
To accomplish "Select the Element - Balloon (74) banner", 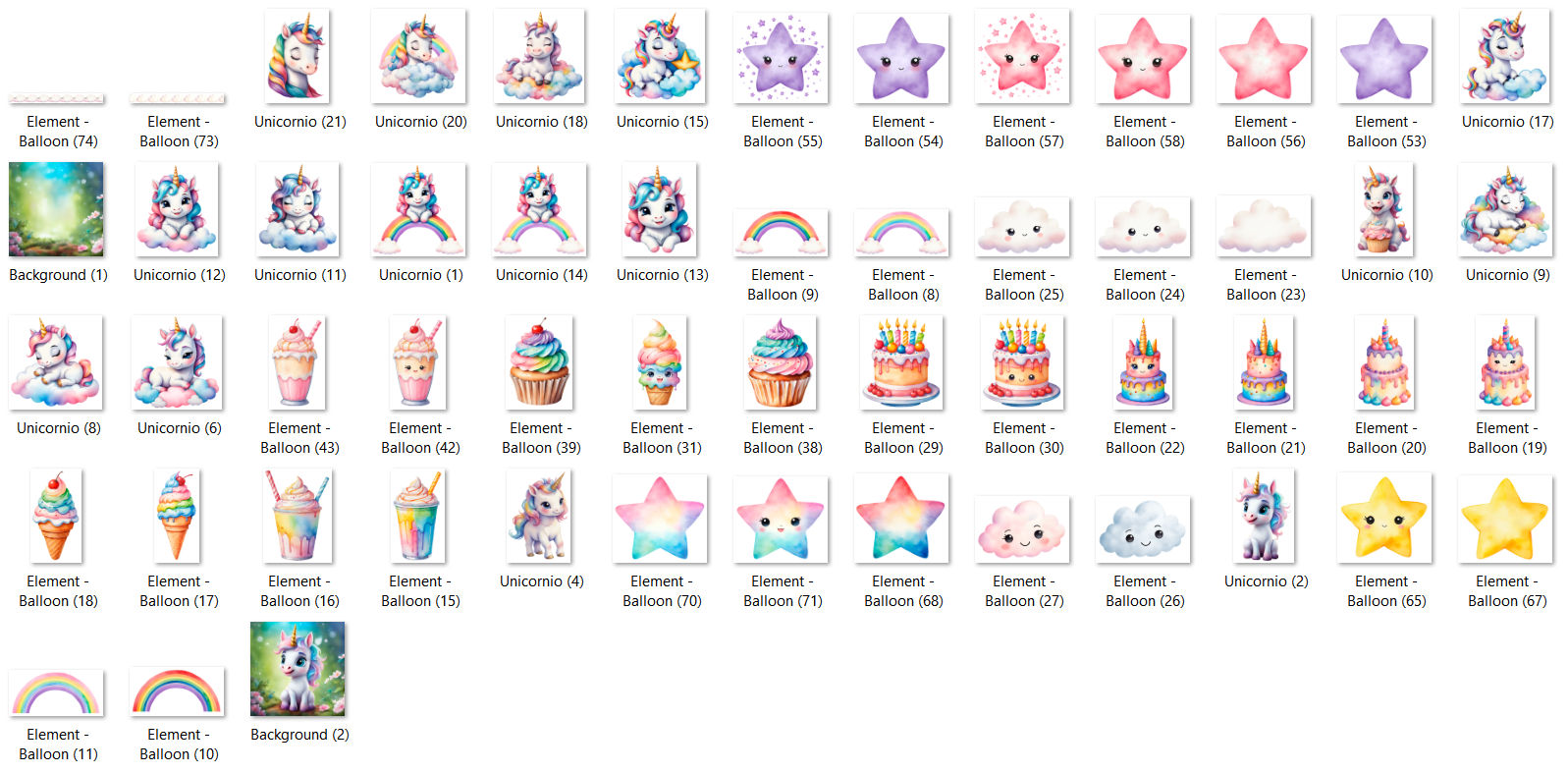I will point(56,98).
